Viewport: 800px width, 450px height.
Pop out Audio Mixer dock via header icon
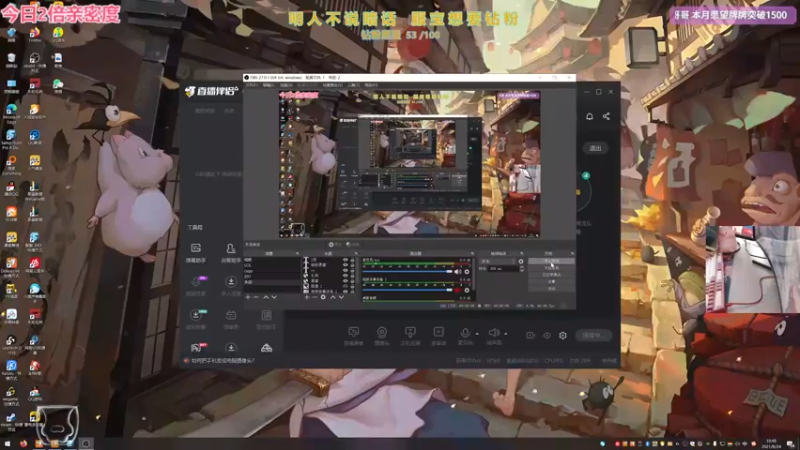[472, 254]
